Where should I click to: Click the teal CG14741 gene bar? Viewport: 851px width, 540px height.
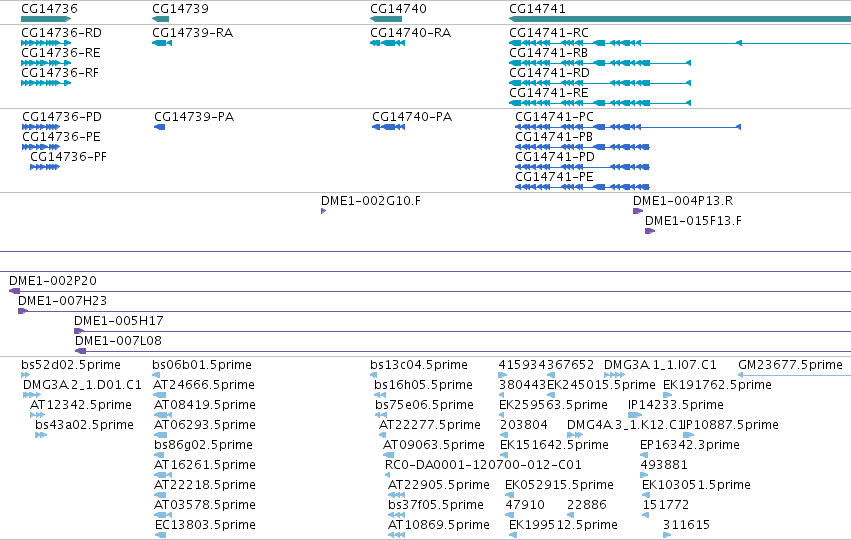[x=680, y=19]
